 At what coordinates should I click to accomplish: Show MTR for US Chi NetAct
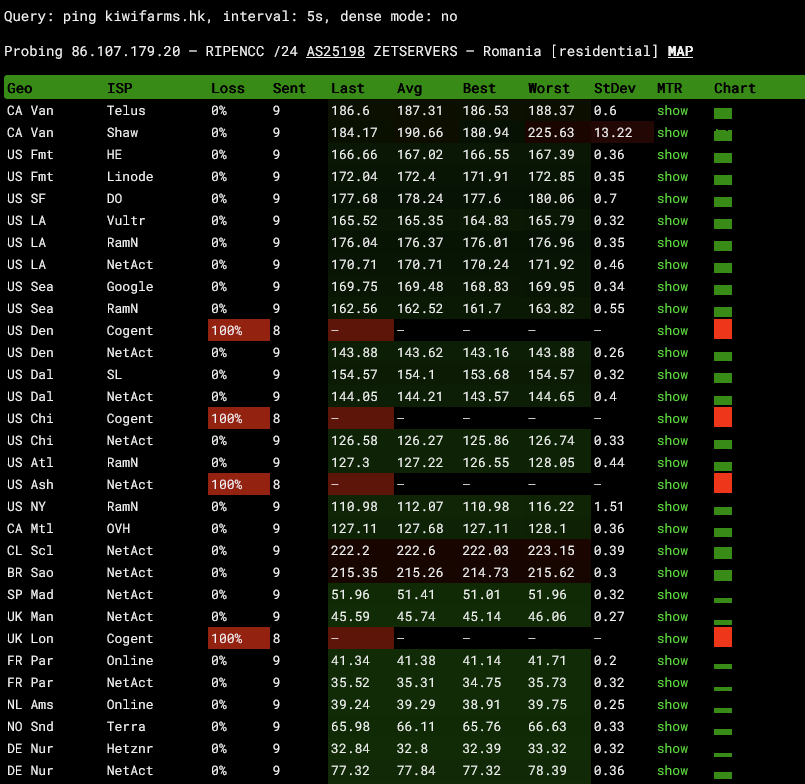[x=673, y=441]
